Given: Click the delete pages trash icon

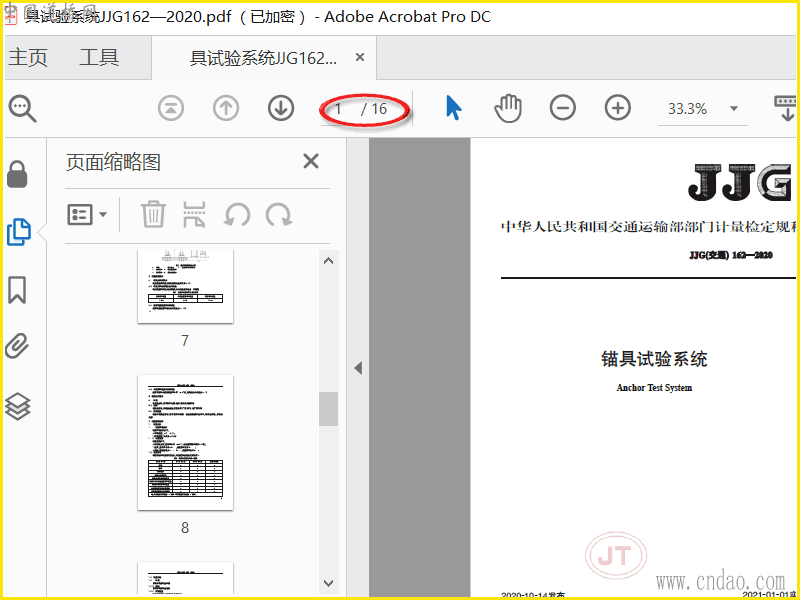Looking at the screenshot, I should (153, 214).
